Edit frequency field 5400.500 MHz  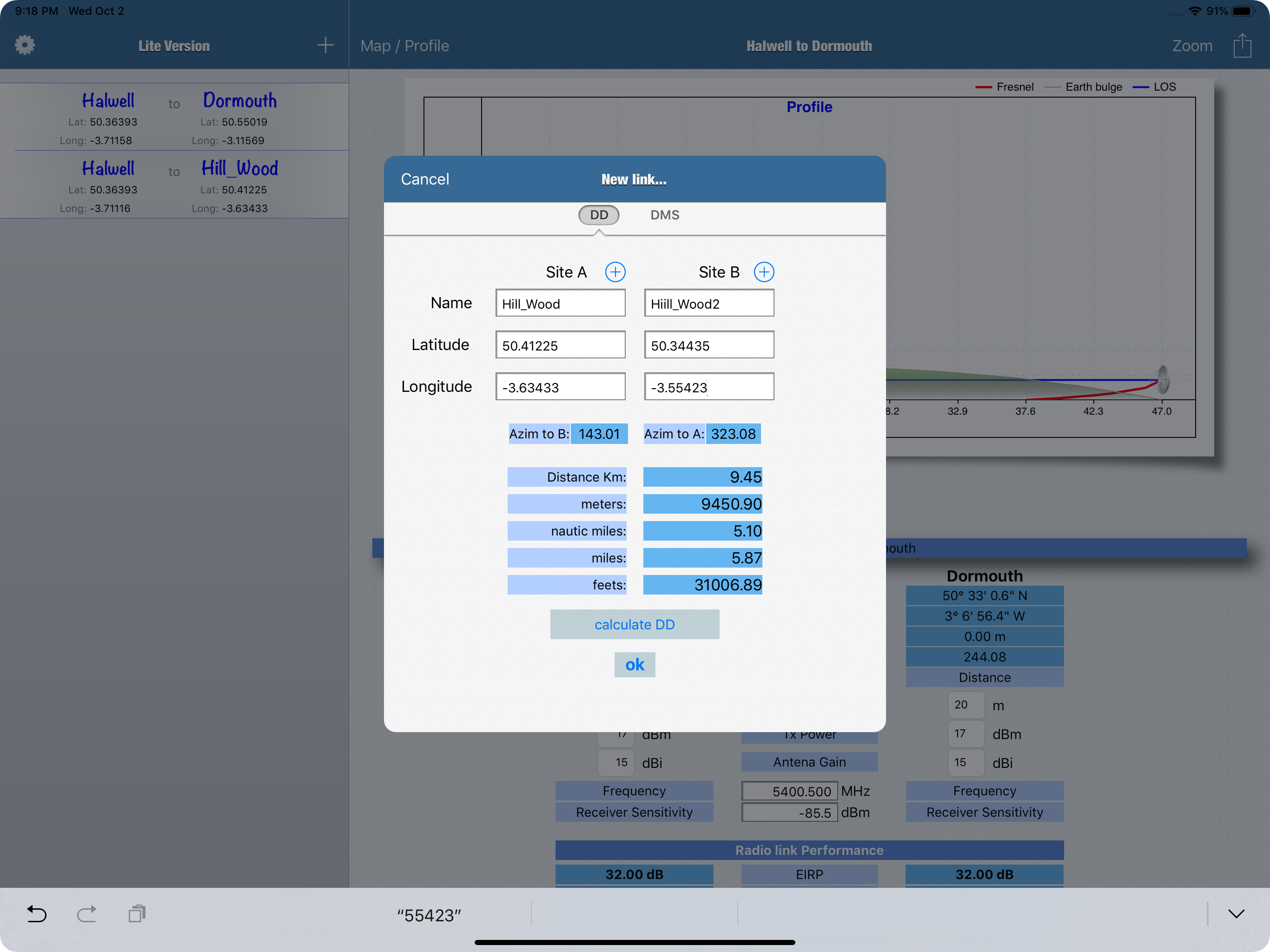click(x=789, y=791)
